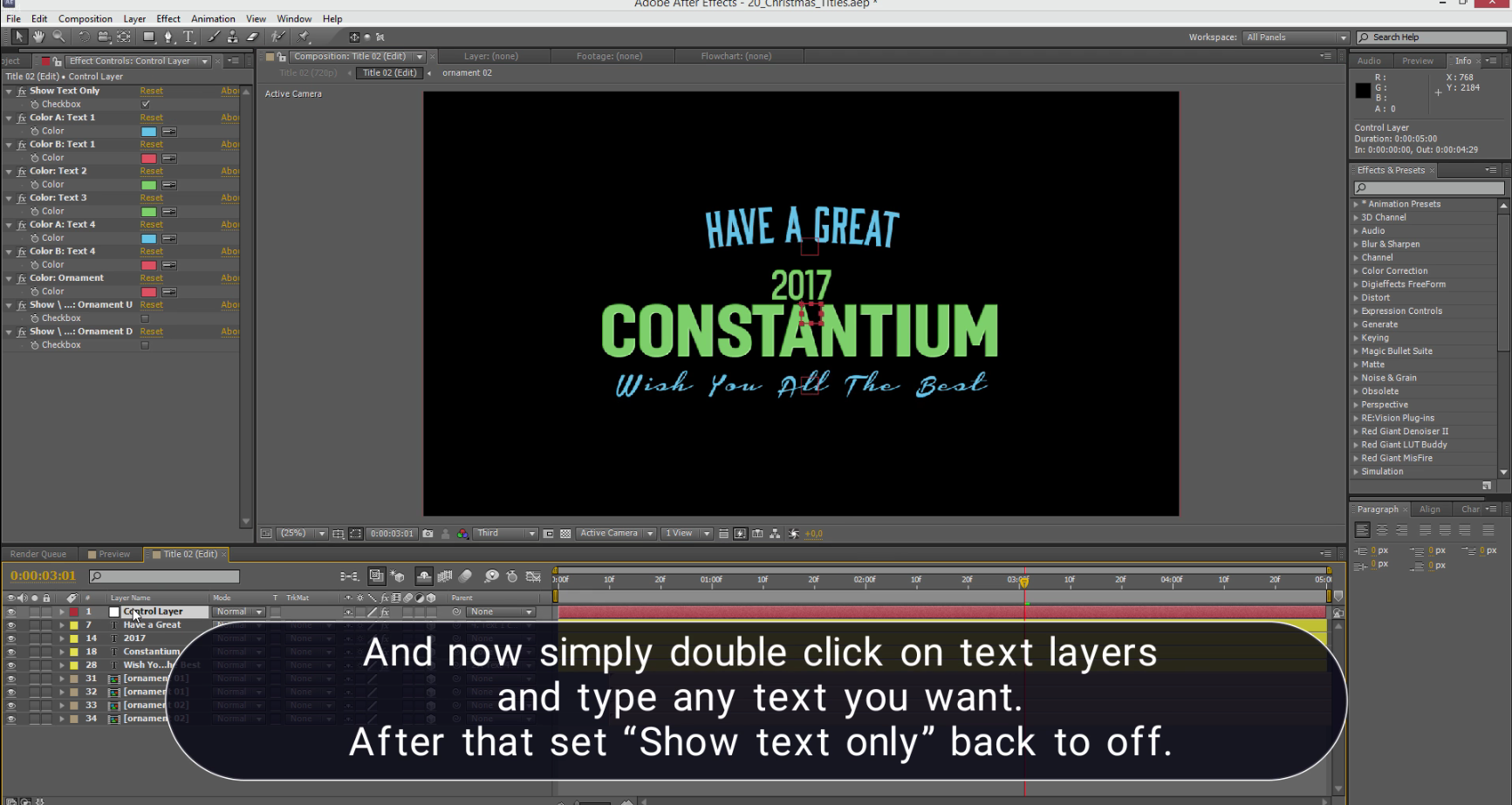1512x805 pixels.
Task: Select the Hand tool
Action: pyautogui.click(x=38, y=37)
